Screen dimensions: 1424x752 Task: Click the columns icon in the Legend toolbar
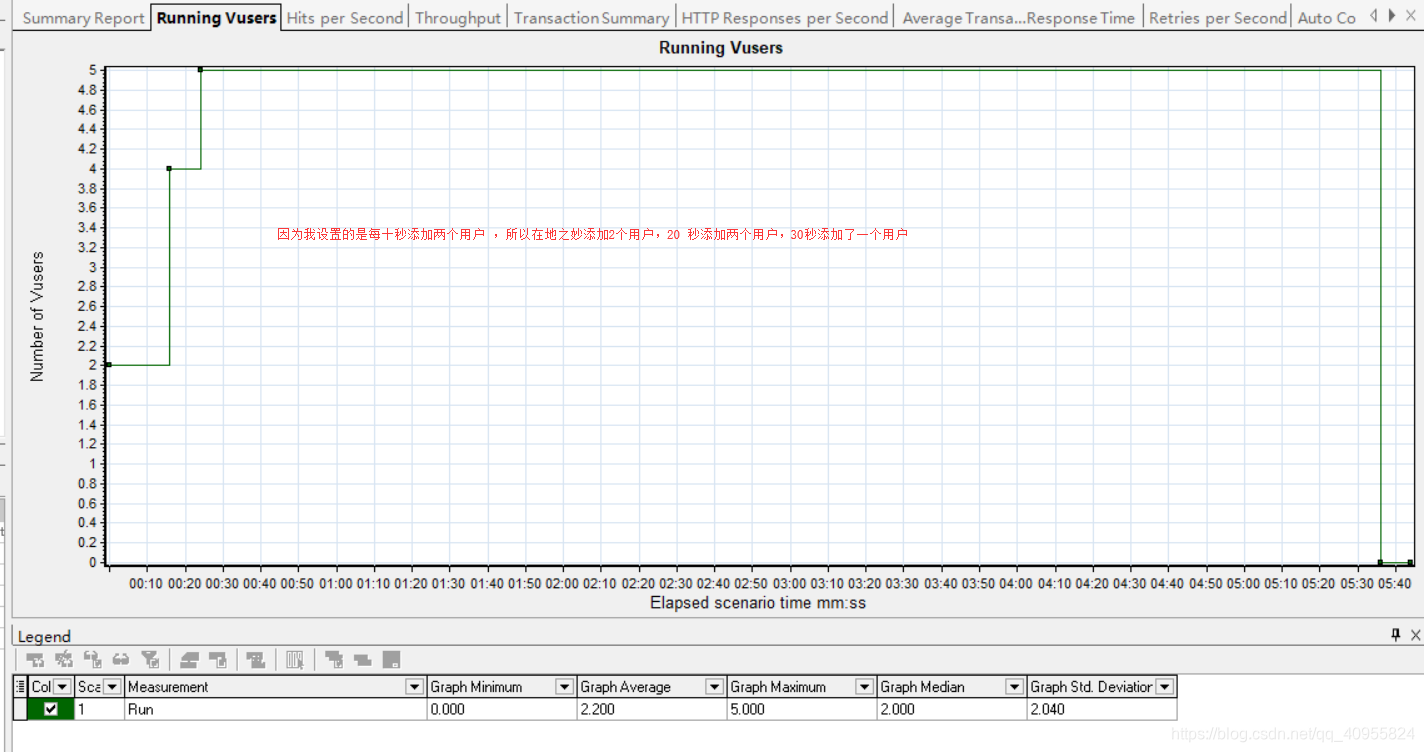(x=295, y=660)
